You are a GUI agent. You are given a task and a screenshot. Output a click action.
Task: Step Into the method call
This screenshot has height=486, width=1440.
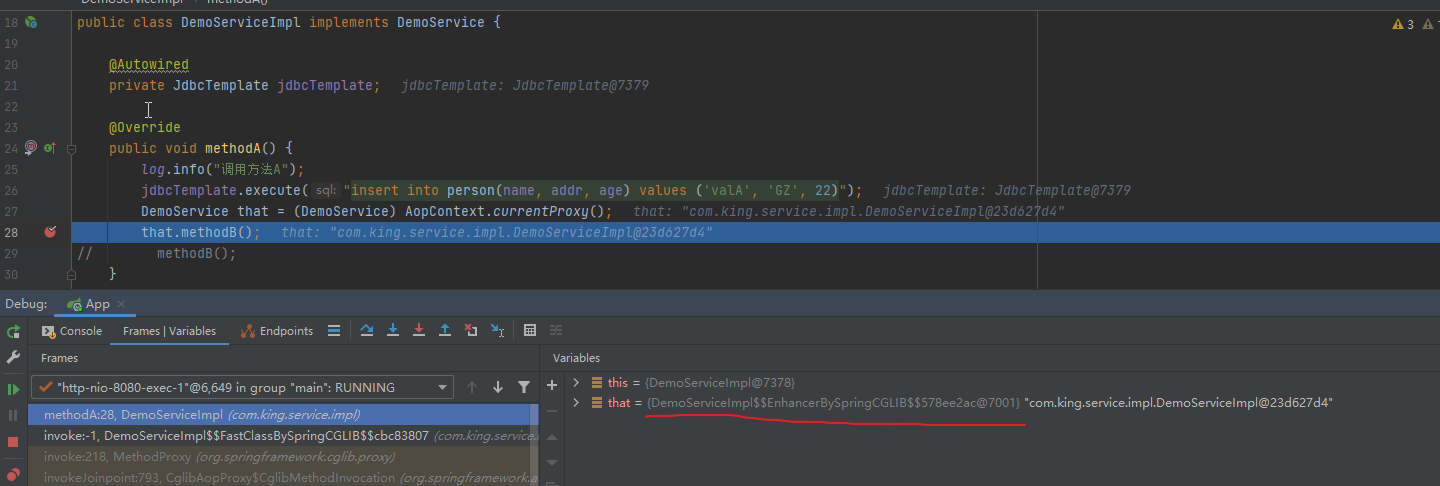[393, 331]
